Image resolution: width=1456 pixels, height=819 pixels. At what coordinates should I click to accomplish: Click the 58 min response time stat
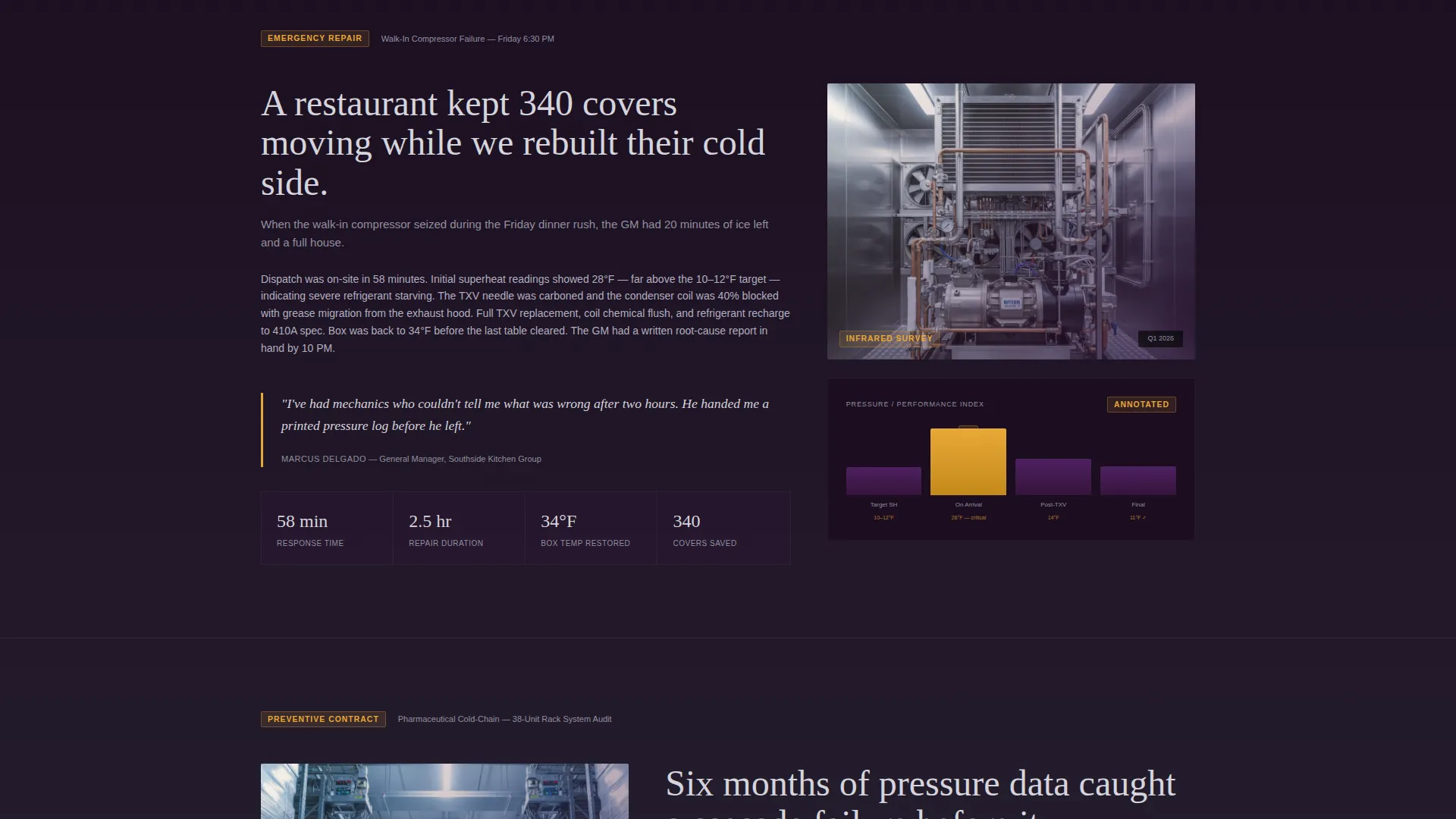coord(327,529)
